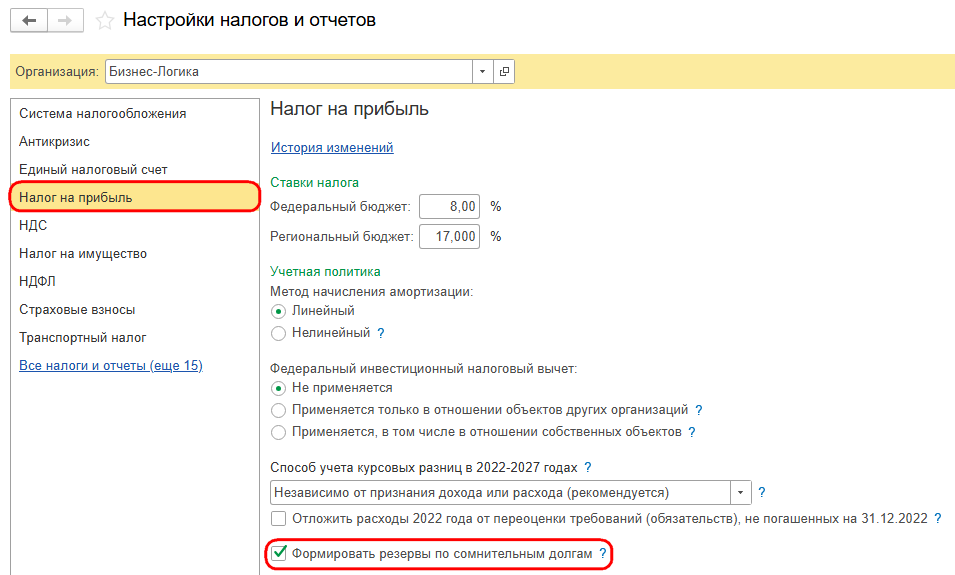
Task: Expand the курсовых разниц method dropdown arrow
Action: [741, 492]
